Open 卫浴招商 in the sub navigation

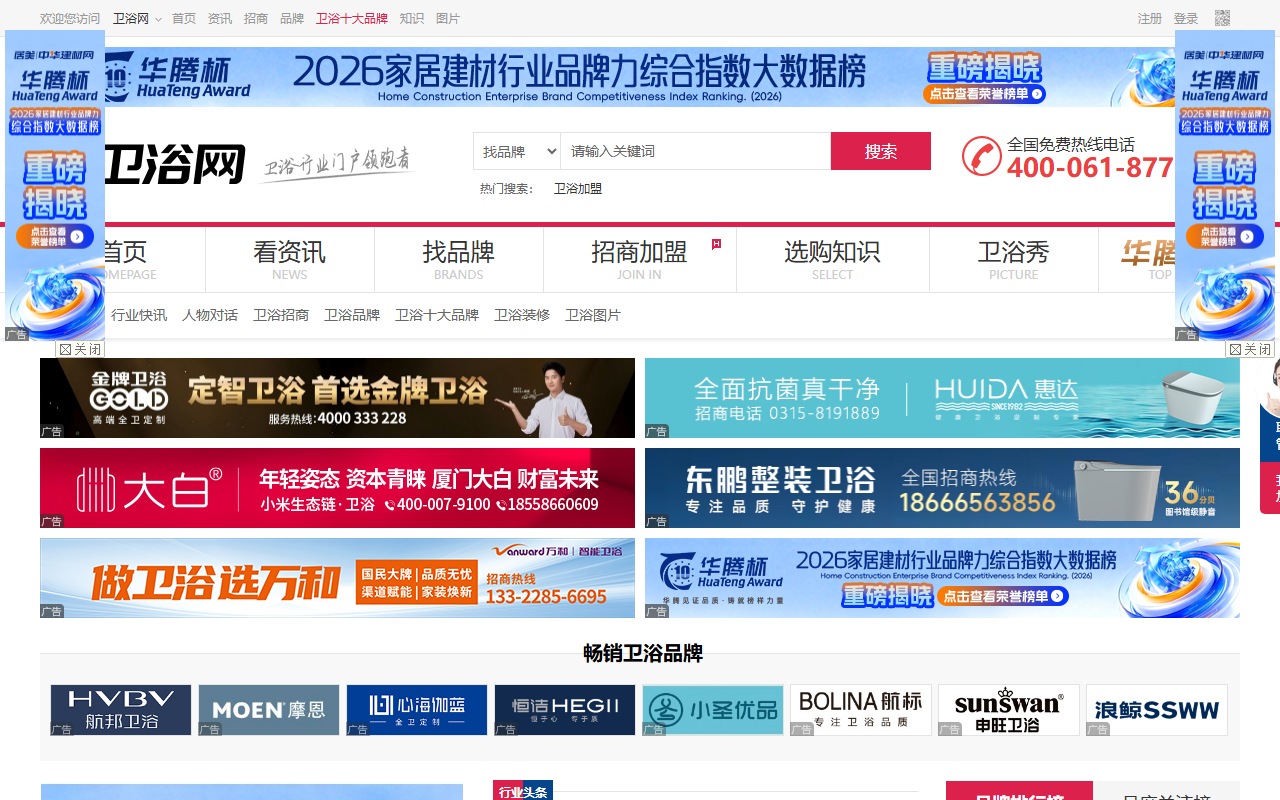pyautogui.click(x=281, y=315)
